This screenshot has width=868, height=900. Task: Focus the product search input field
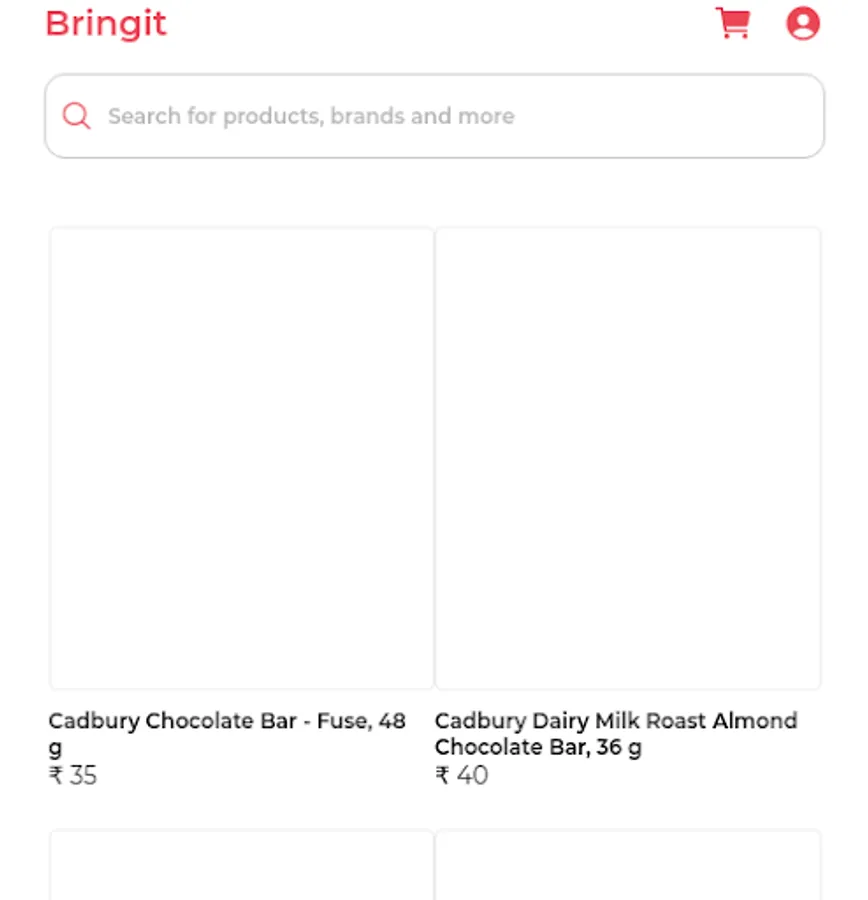click(435, 116)
